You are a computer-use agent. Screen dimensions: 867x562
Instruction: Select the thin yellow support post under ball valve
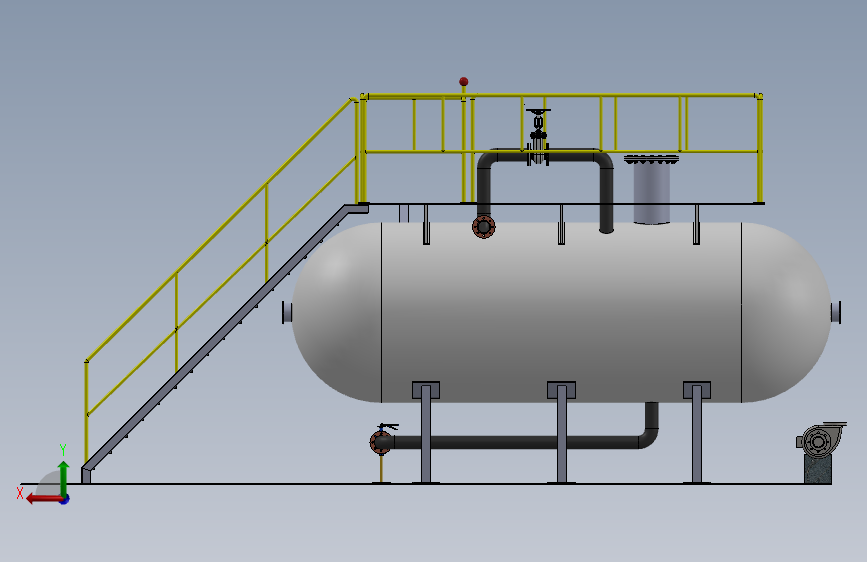[381, 469]
